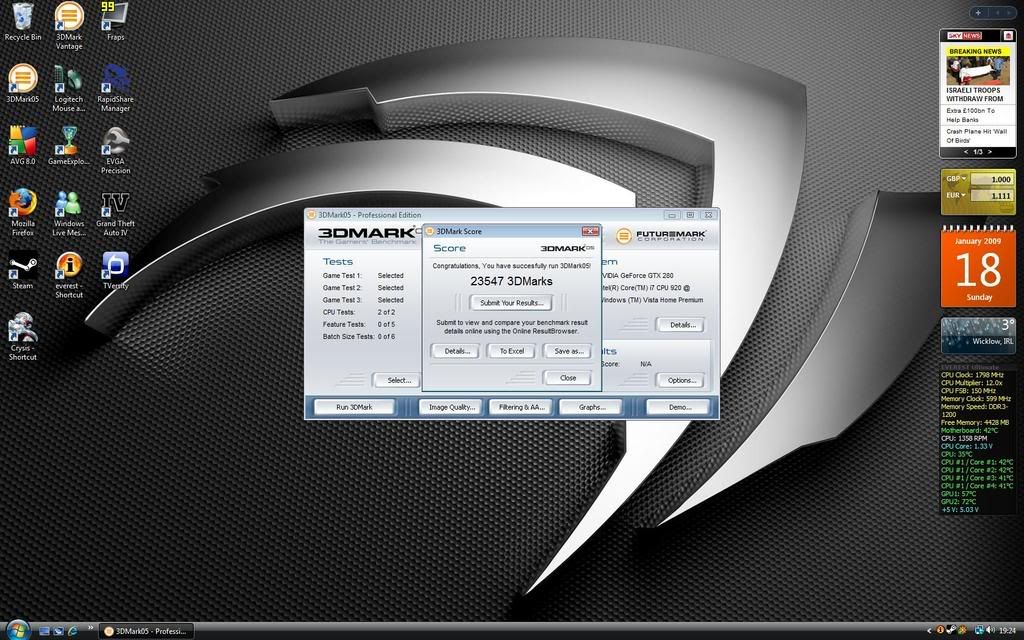The image size is (1024, 640).
Task: Launch Internet Explorer from quick launch
Action: (x=72, y=631)
